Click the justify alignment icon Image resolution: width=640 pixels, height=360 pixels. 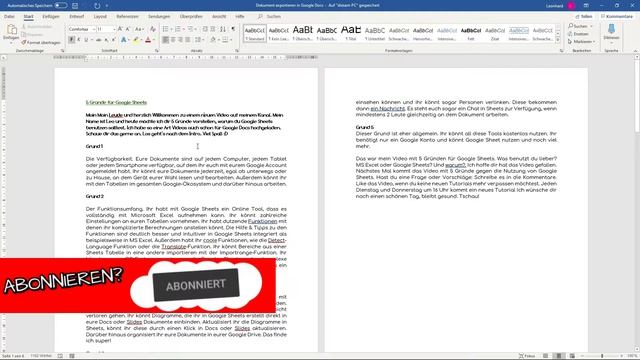point(188,40)
